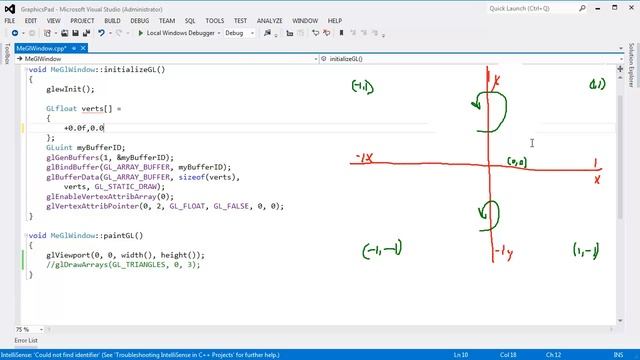Click the Navigate Forward icon

point(32,33)
